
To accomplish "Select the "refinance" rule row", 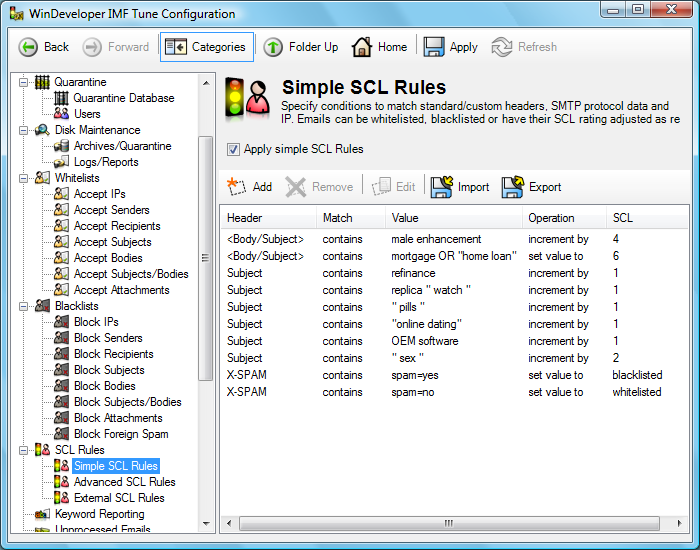I will pos(454,273).
